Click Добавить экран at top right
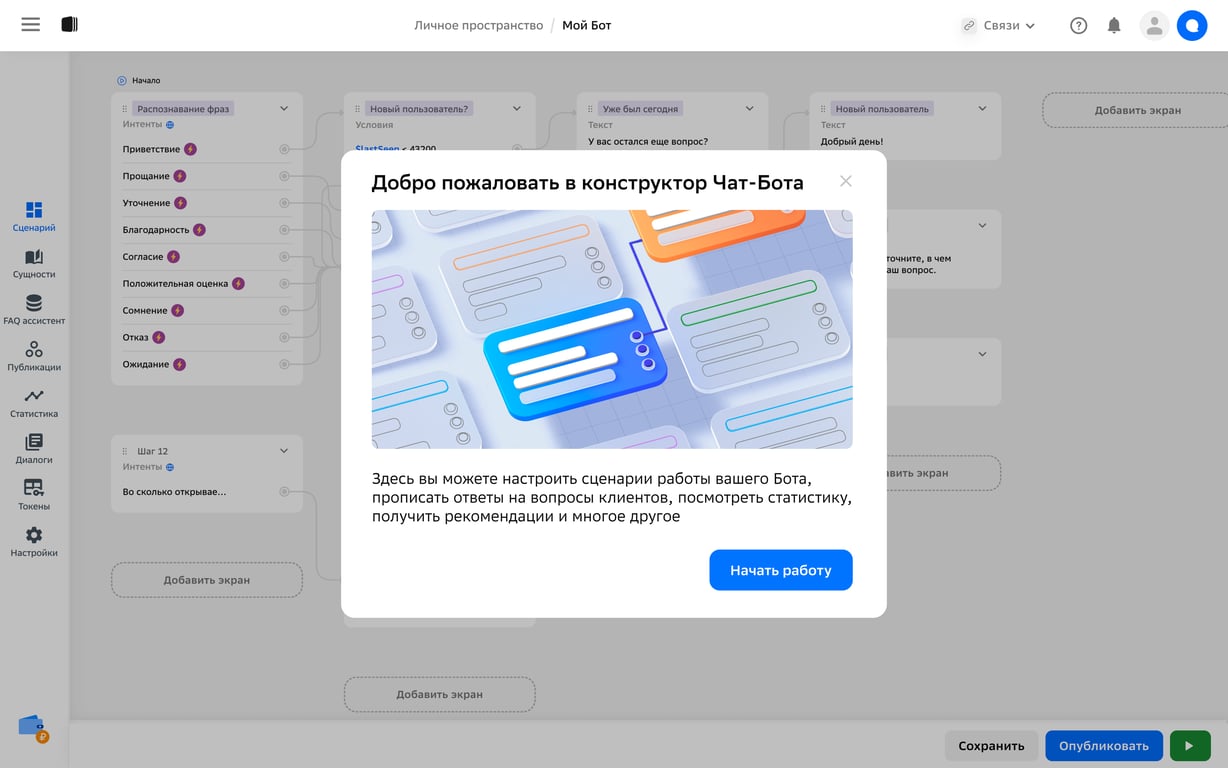 1138,110
